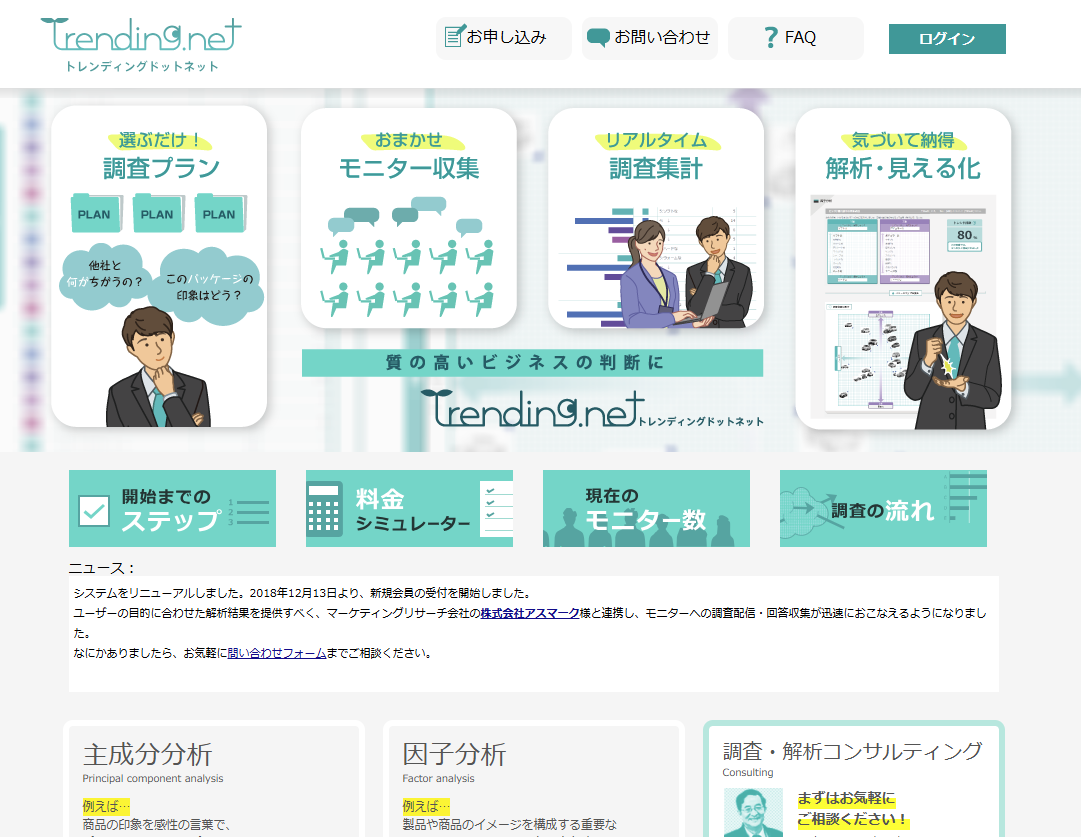The height and width of the screenshot is (837, 1081).
Task: Open the FAQ page
Action: point(796,38)
